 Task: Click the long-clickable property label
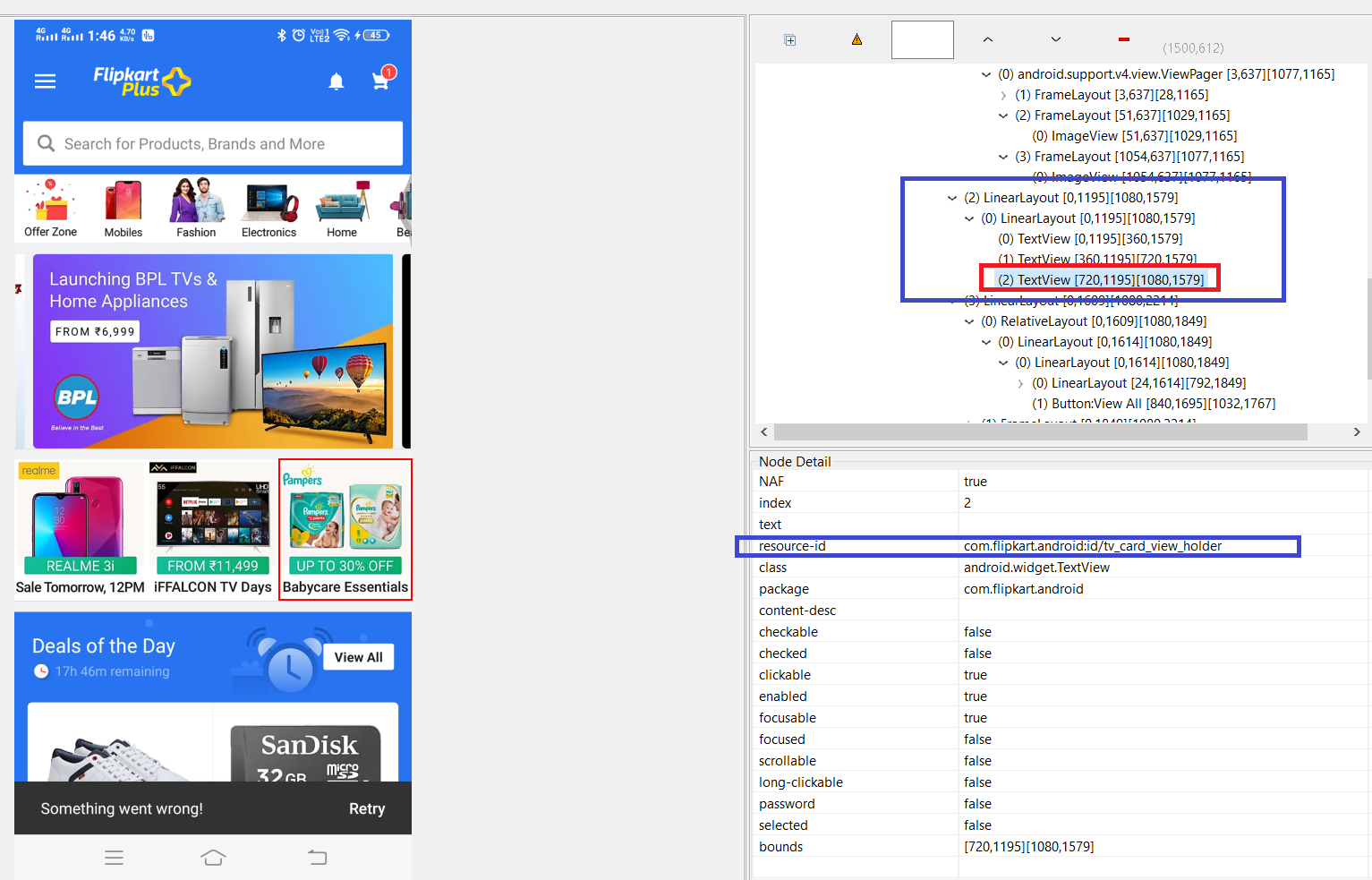(800, 782)
